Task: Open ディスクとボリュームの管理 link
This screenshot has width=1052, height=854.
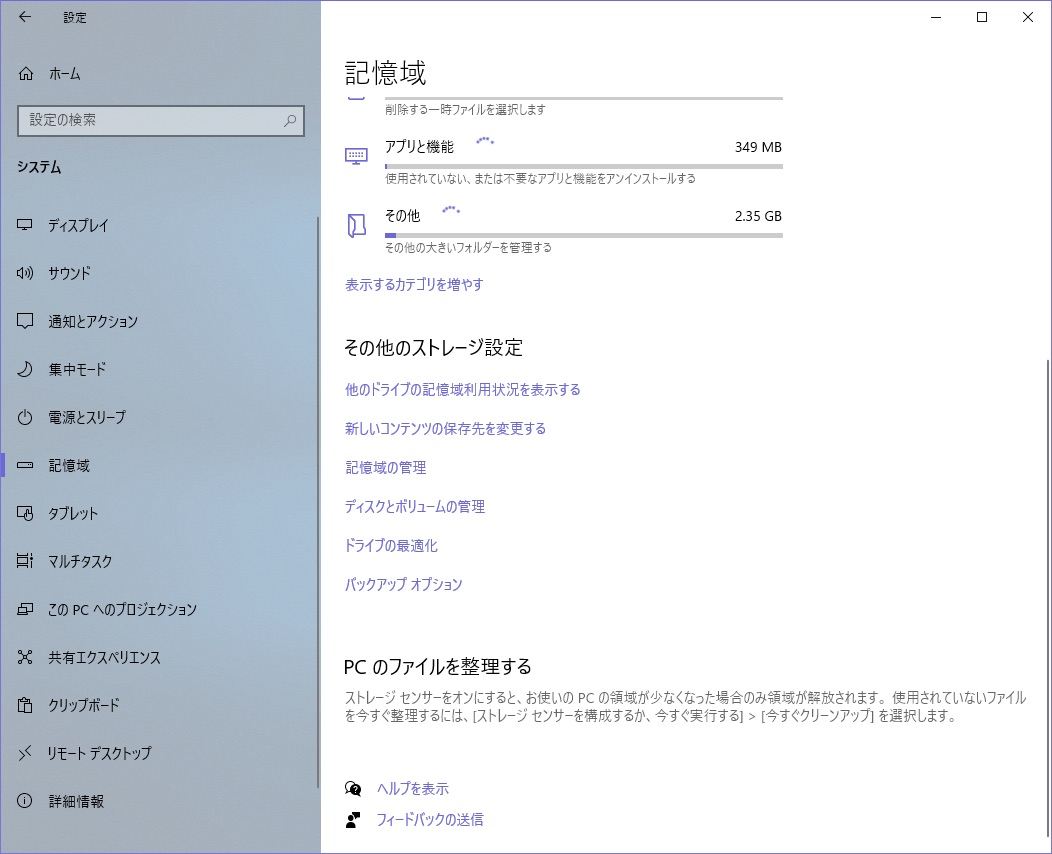Action: point(415,506)
